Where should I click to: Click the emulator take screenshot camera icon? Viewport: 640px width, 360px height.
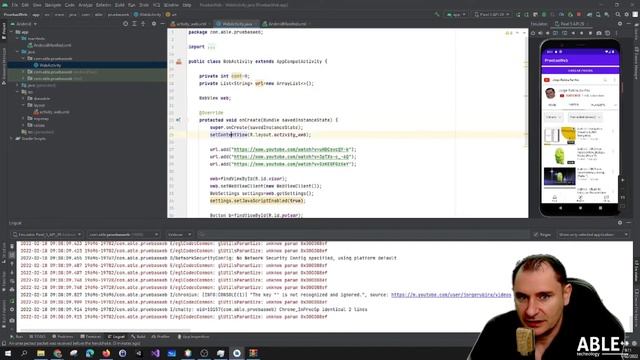[599, 33]
